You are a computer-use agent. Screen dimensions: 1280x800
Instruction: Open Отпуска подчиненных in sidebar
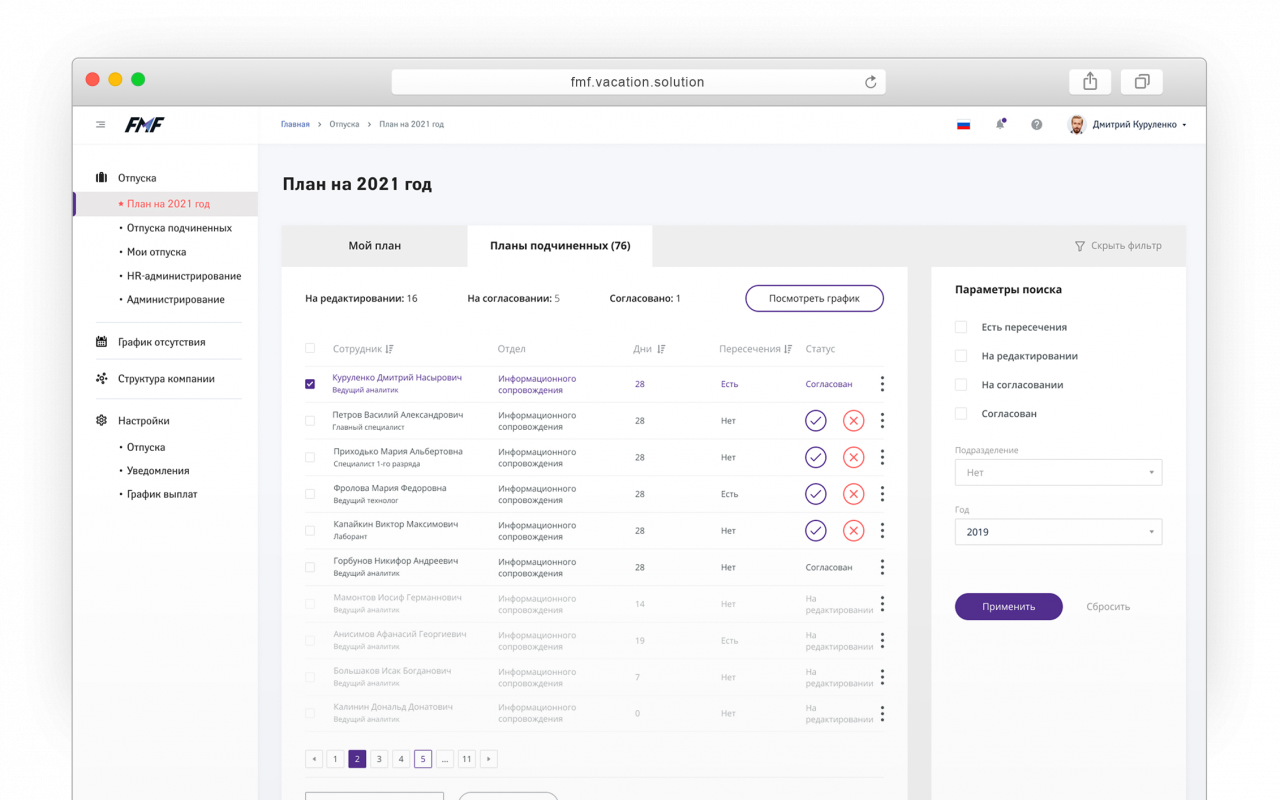coord(179,228)
